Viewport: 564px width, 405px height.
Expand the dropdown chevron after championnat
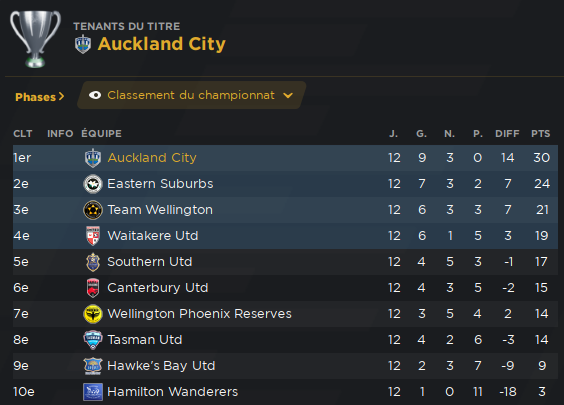pos(288,95)
